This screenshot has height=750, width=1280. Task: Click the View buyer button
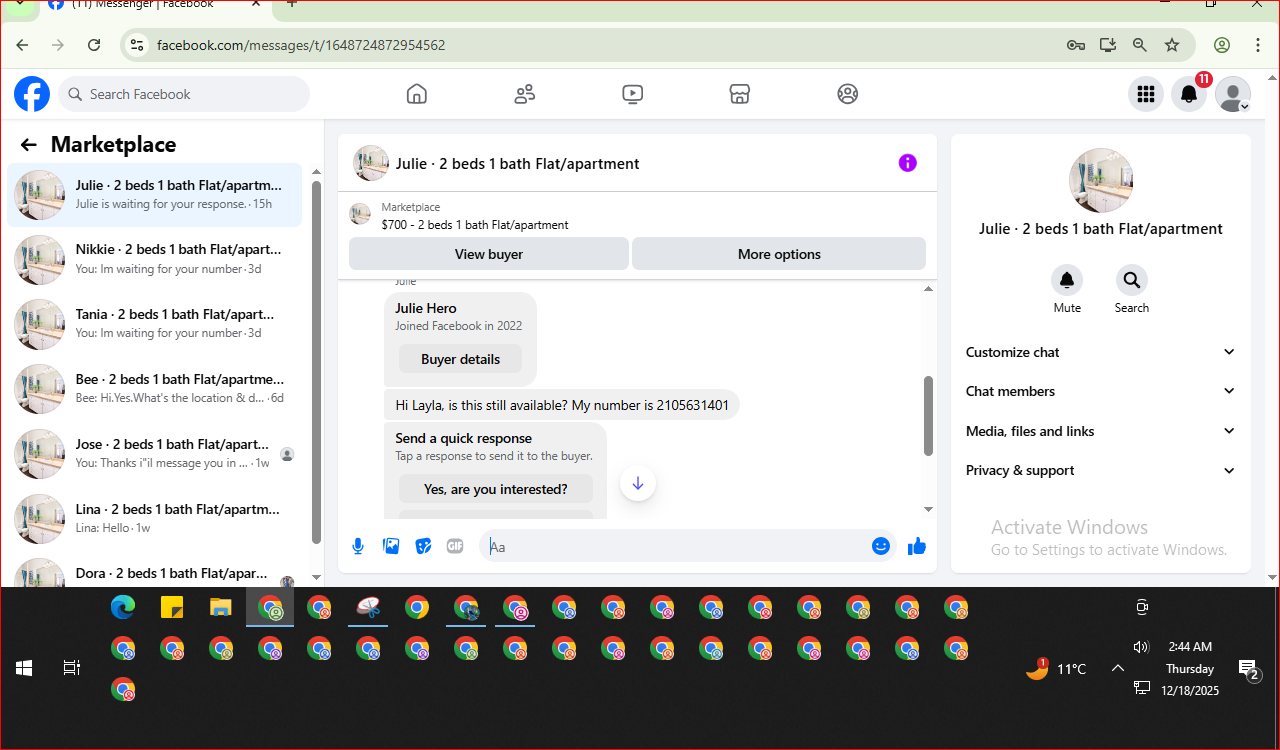click(x=489, y=254)
